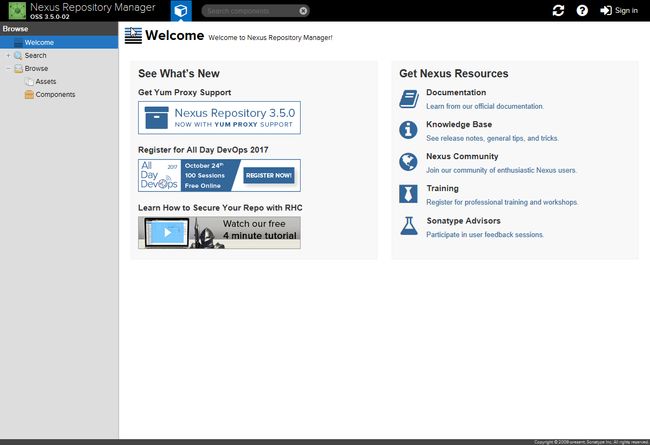Click Register for All Day DevOps 2017 heading
650x445 pixels.
203,150
